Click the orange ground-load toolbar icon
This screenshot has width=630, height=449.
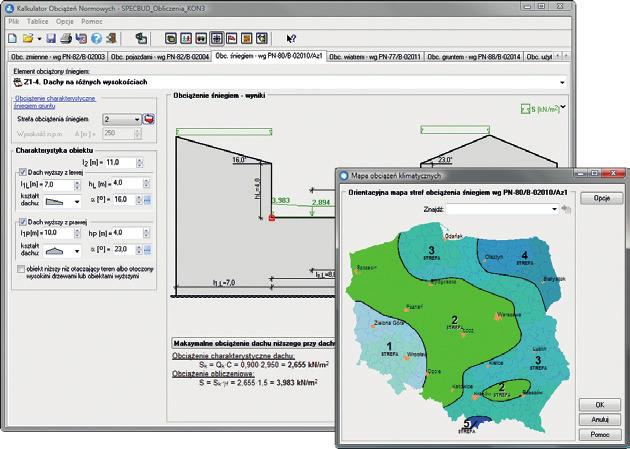(x=246, y=39)
